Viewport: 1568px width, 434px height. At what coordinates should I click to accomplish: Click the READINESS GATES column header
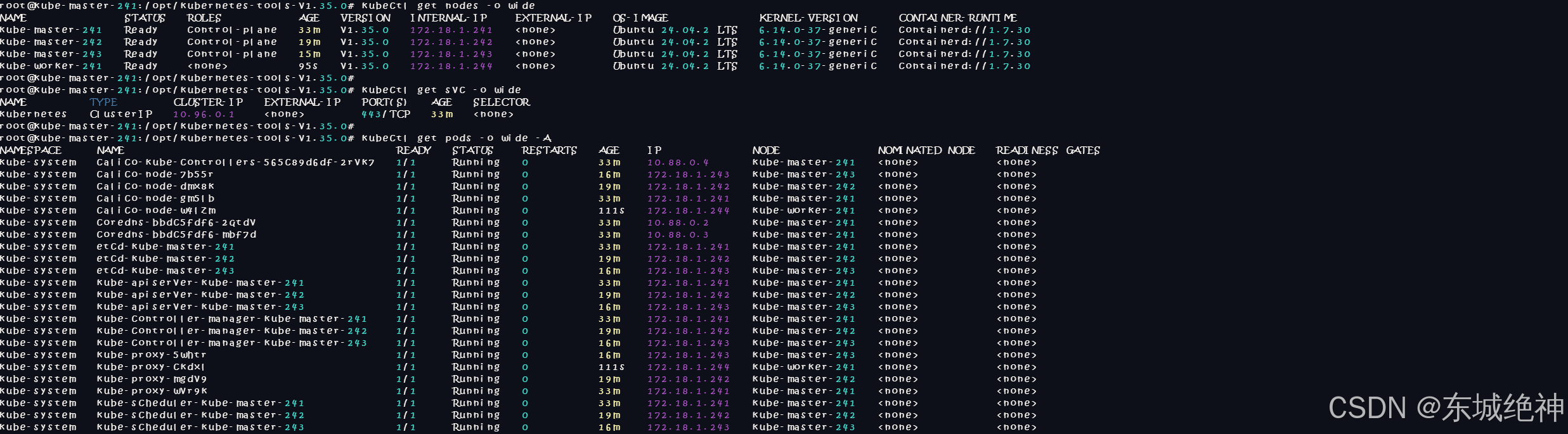[1048, 151]
